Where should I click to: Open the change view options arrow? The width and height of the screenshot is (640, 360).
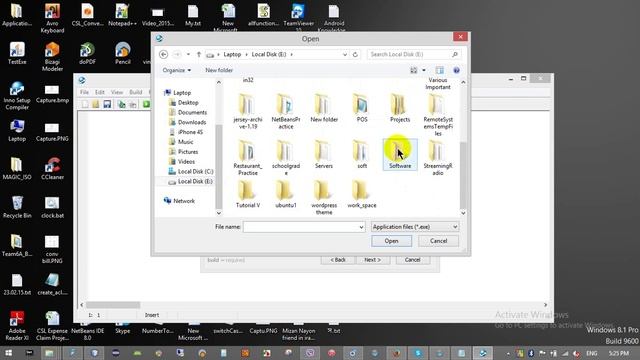[x=424, y=70]
